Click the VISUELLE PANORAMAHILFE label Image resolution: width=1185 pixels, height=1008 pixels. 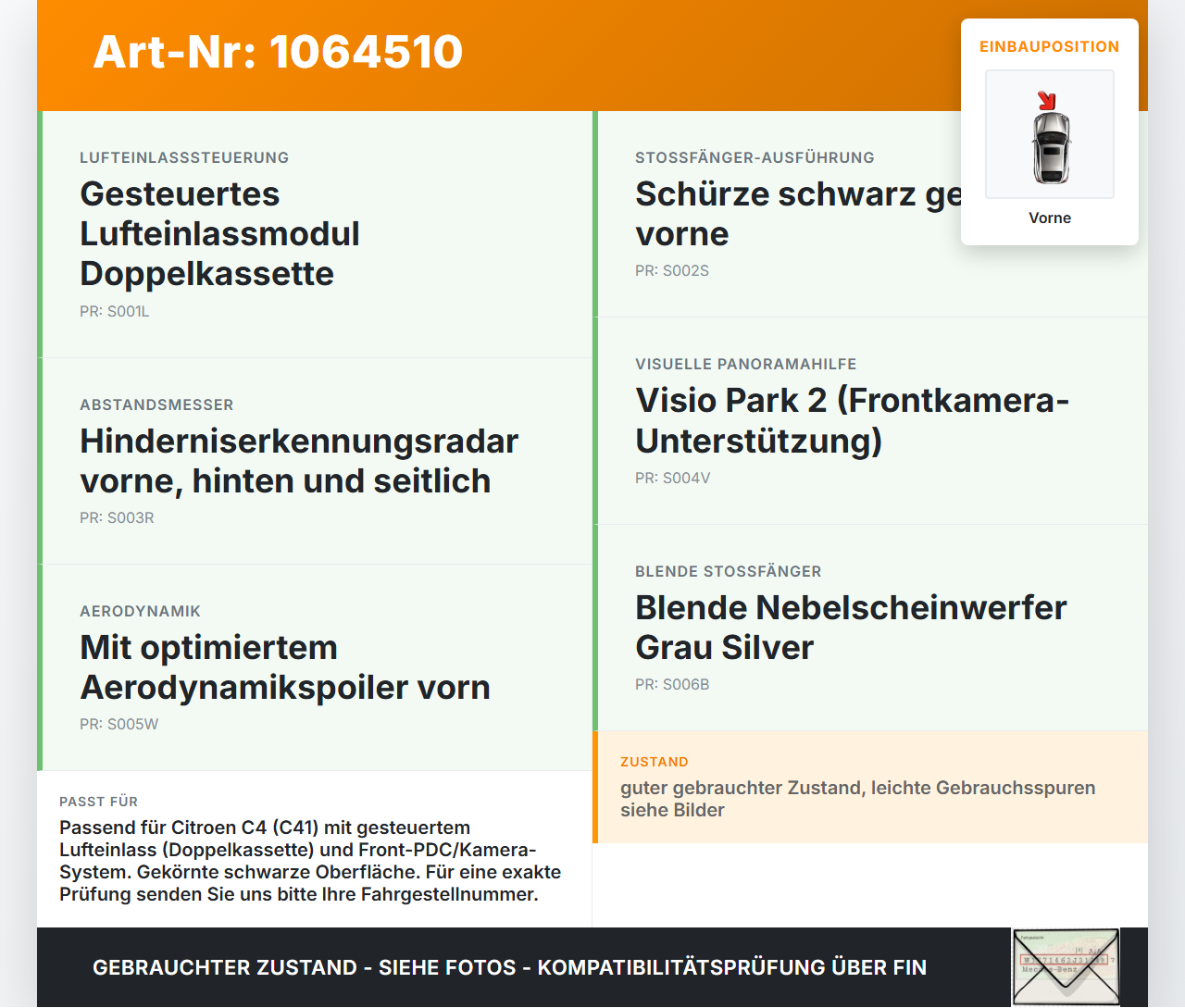coord(746,364)
